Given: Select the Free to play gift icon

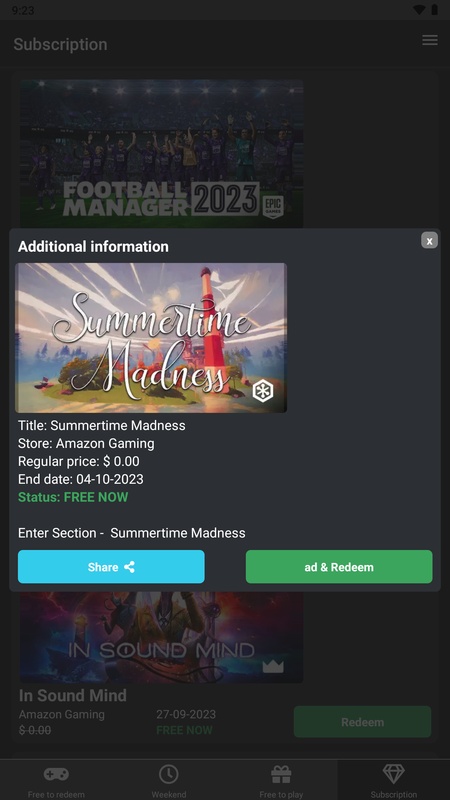Looking at the screenshot, I should [x=281, y=774].
